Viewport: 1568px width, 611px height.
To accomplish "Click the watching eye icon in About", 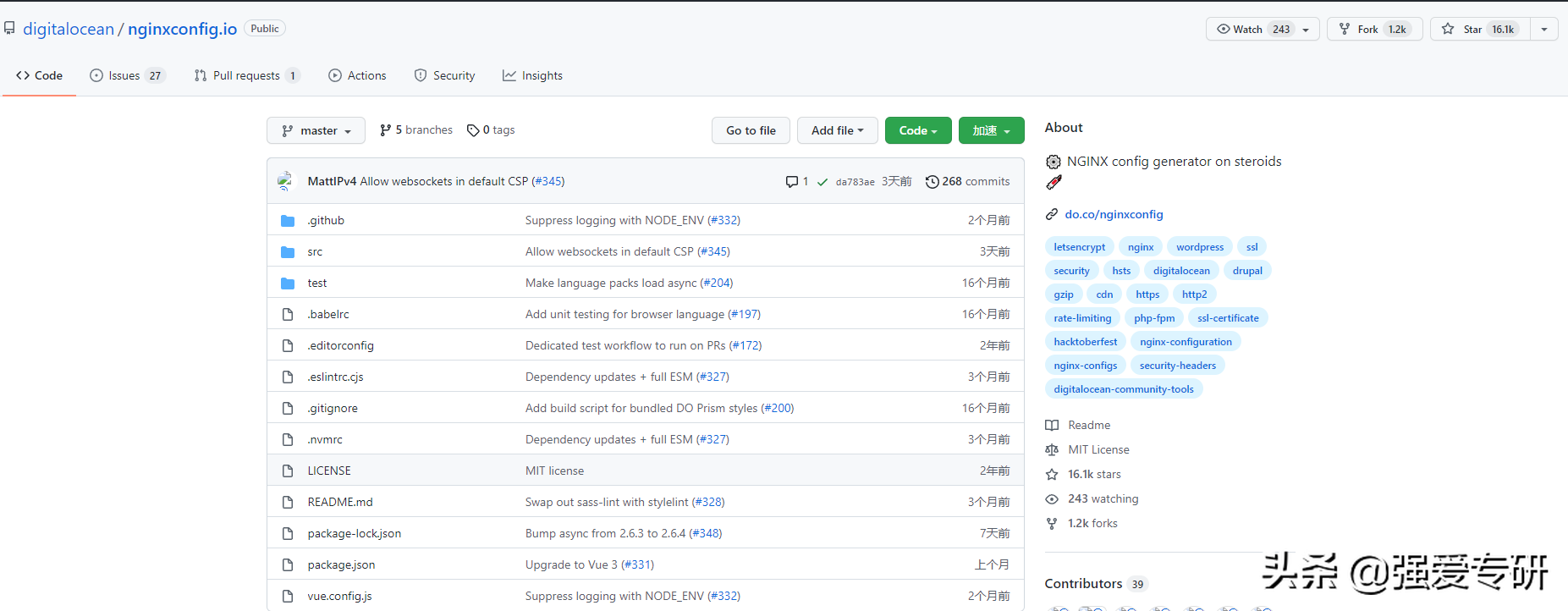I will [1052, 498].
